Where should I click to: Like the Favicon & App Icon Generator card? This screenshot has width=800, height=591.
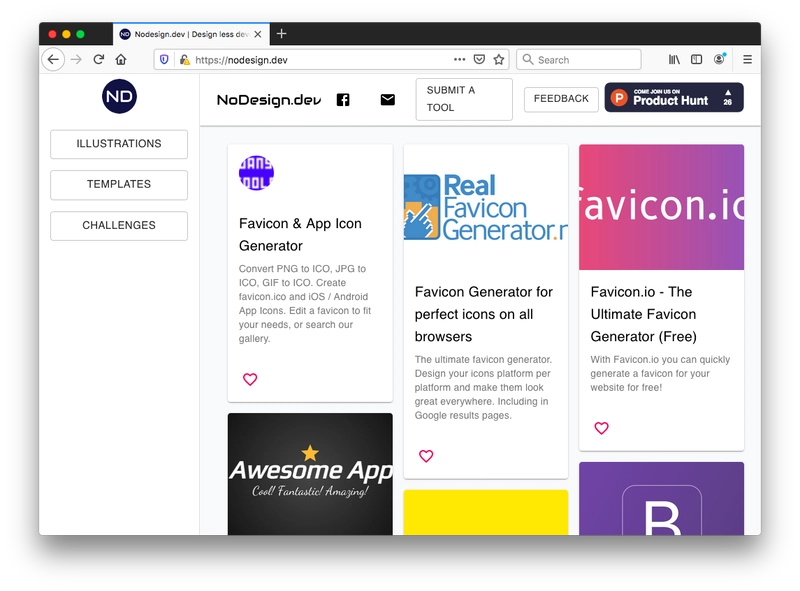point(250,379)
